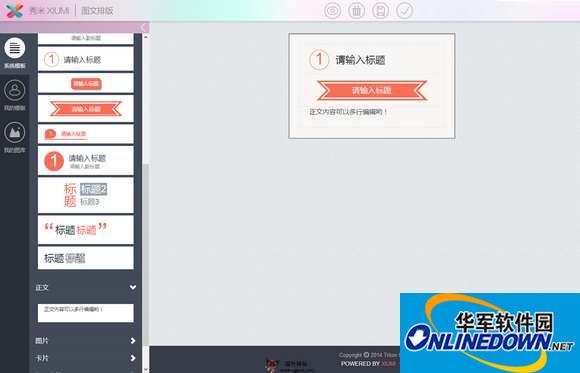Click the body text line in canvas
The width and height of the screenshot is (580, 373).
348,111
